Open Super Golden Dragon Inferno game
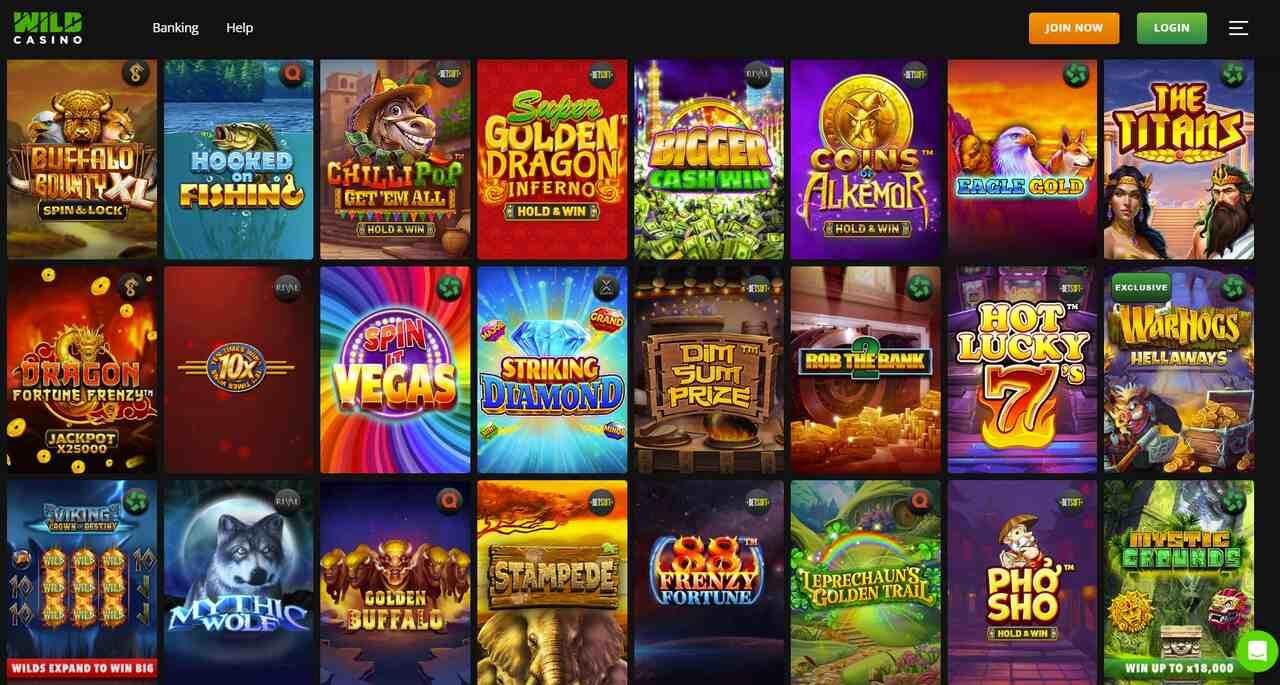Viewport: 1280px width, 685px height. click(x=552, y=160)
